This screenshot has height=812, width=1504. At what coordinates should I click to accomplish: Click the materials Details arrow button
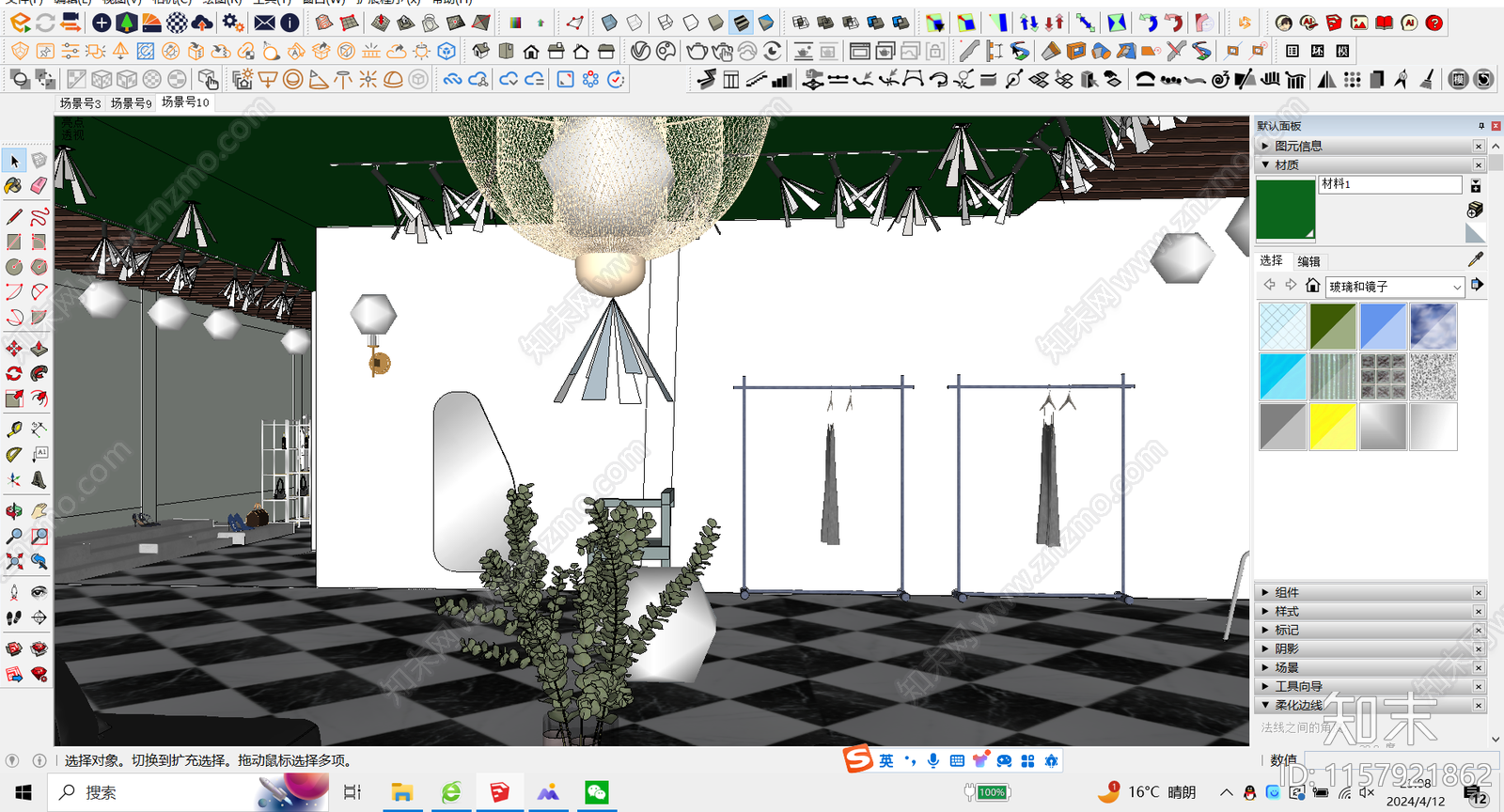(x=1477, y=284)
